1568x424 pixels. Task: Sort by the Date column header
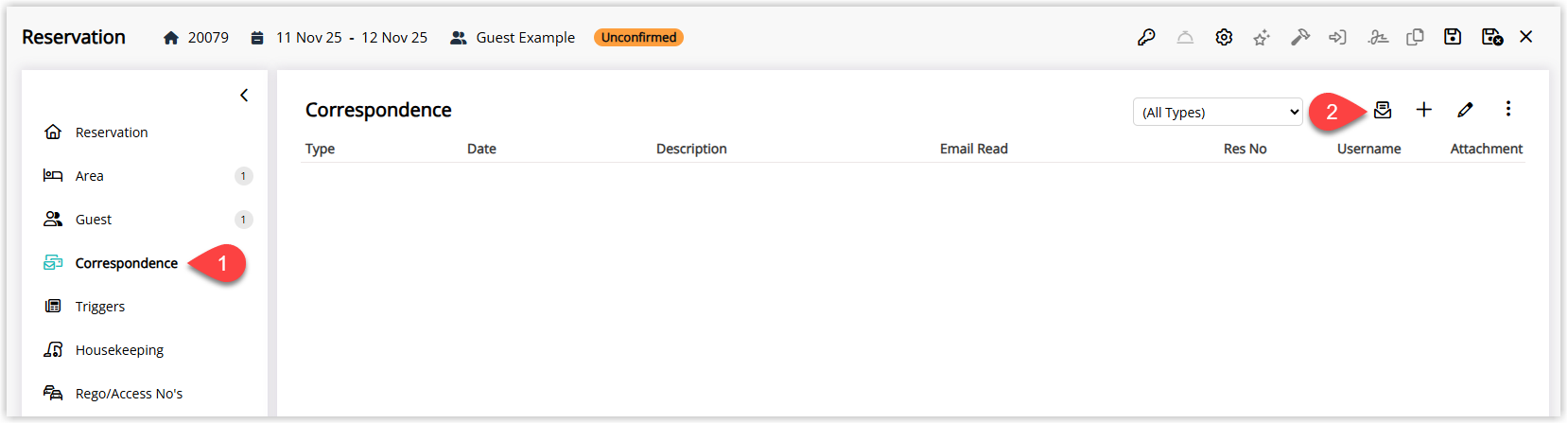pyautogui.click(x=481, y=149)
